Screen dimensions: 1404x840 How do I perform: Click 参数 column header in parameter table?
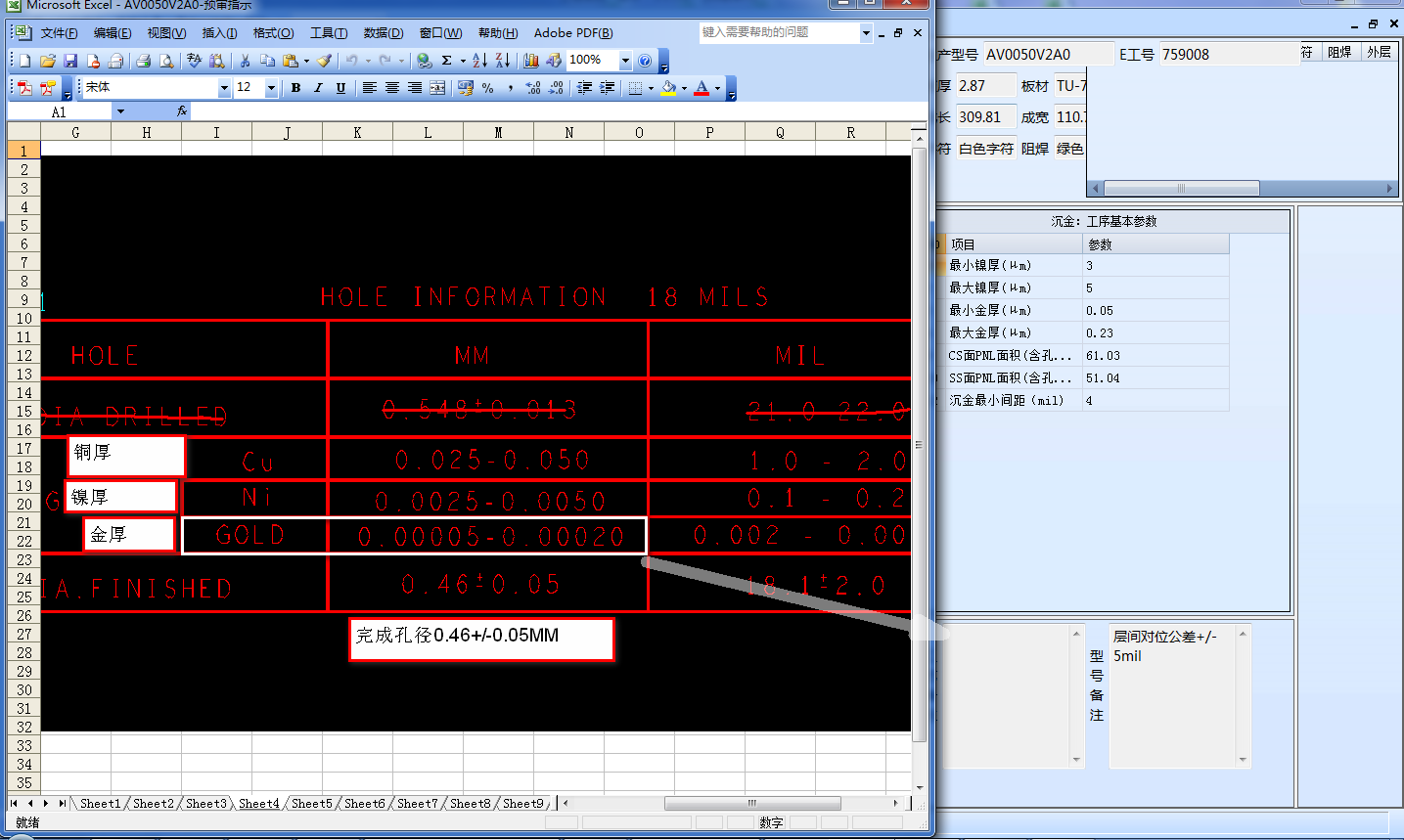[1155, 244]
